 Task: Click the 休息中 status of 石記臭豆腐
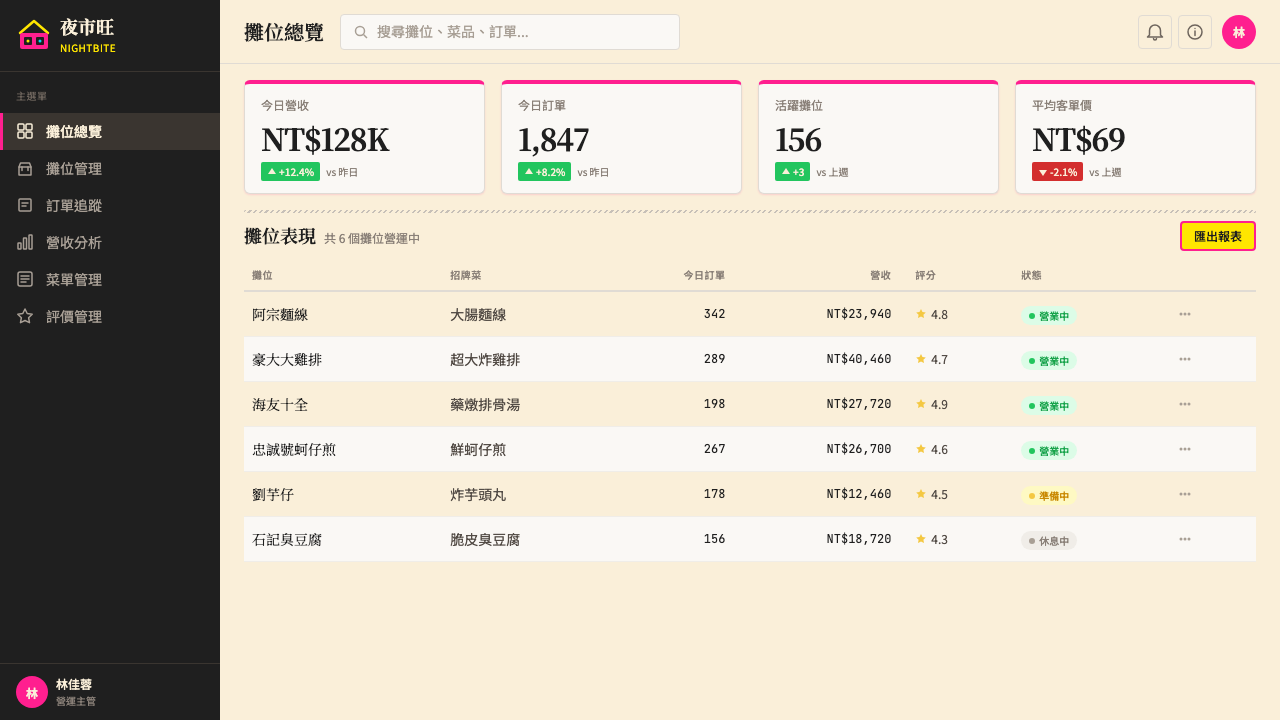pyautogui.click(x=1049, y=540)
